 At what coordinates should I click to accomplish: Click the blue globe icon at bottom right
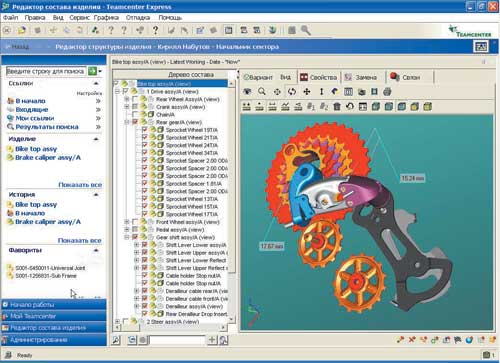coord(469,340)
